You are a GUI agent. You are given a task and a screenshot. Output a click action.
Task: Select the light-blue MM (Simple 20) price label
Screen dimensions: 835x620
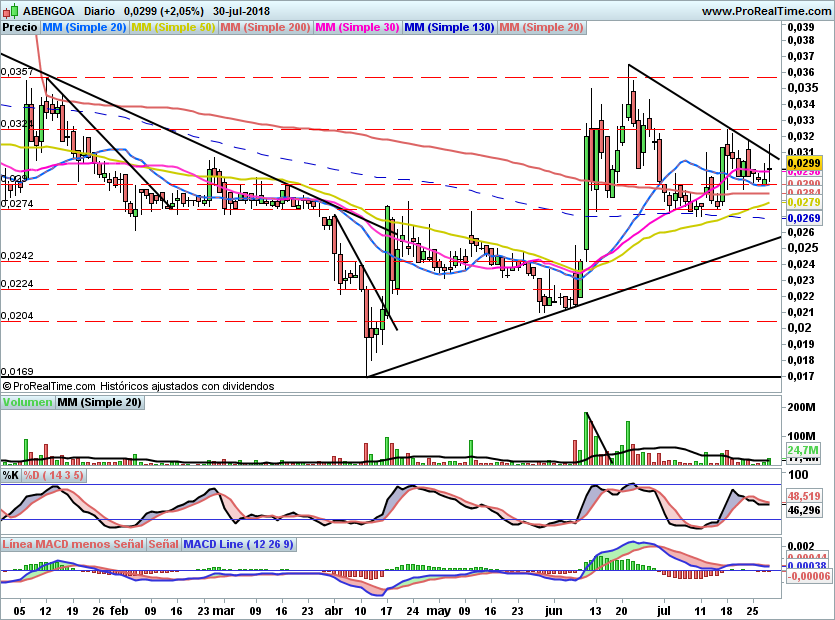(84, 27)
